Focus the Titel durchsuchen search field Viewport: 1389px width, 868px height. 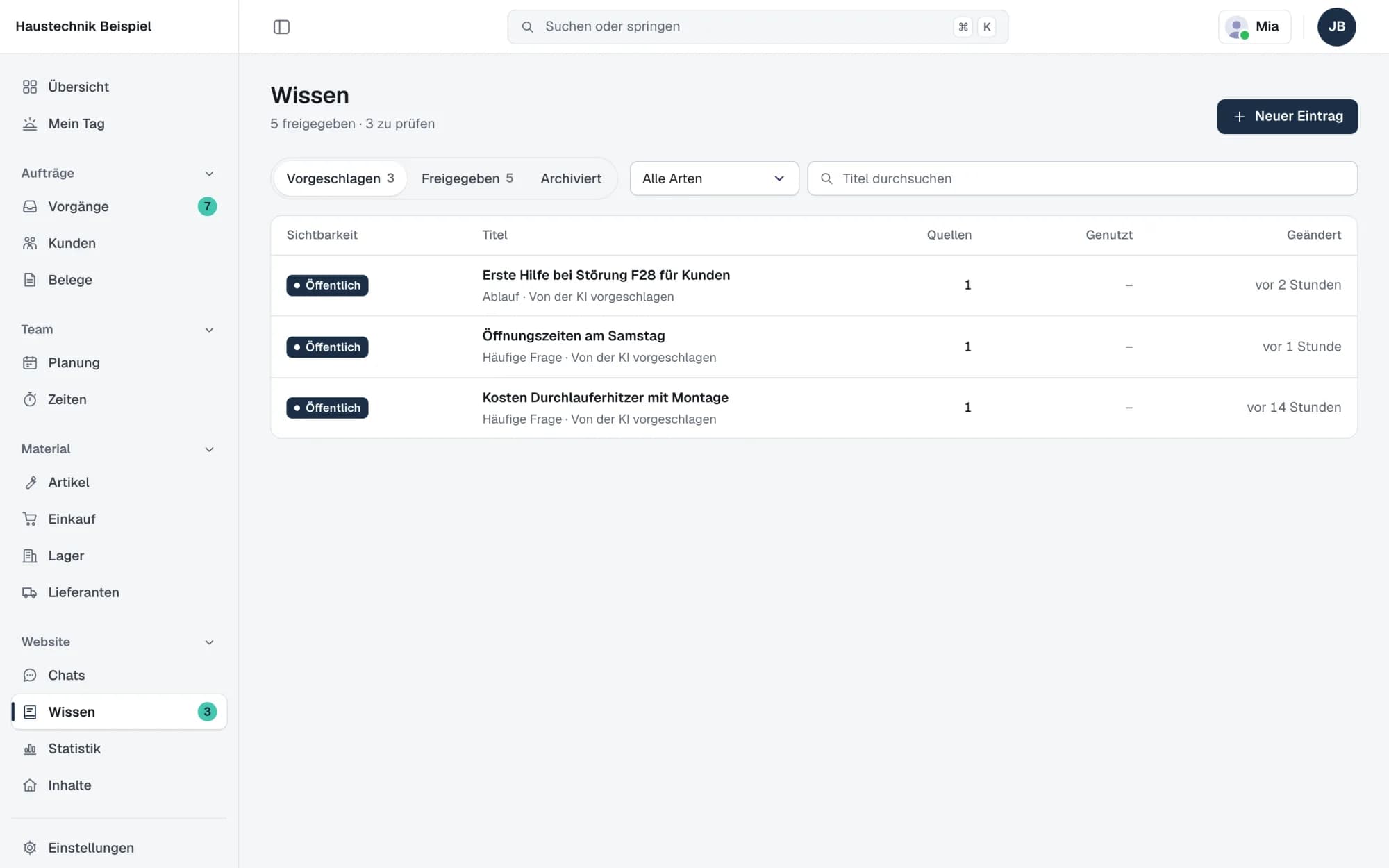(1082, 178)
